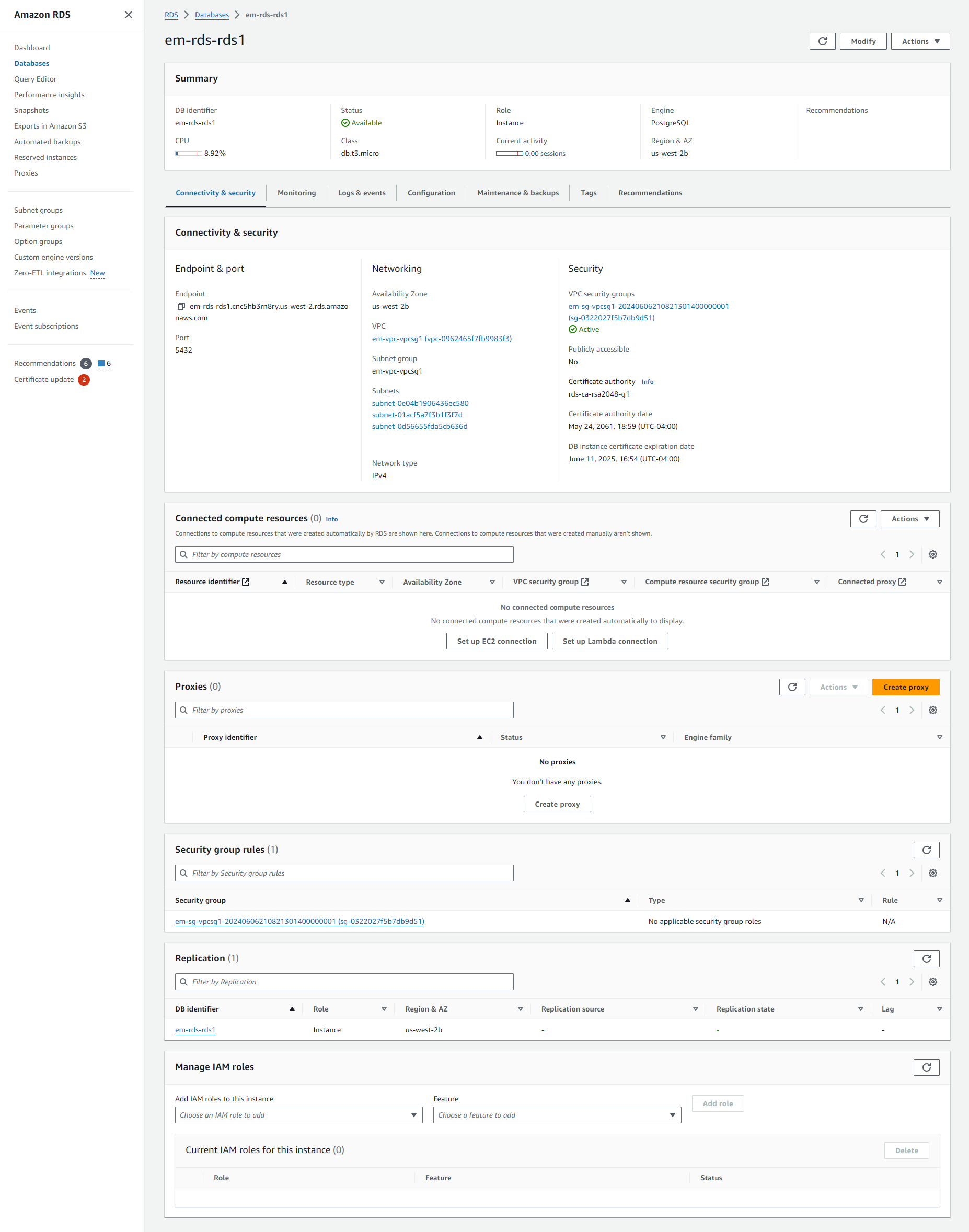Refresh the Proxies section

792,687
